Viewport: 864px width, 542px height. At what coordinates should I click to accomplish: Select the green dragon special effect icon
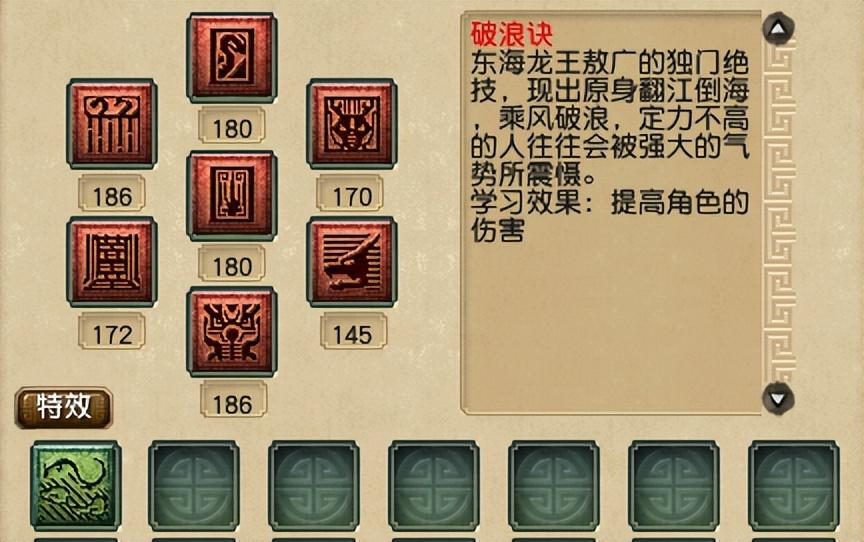(75, 486)
